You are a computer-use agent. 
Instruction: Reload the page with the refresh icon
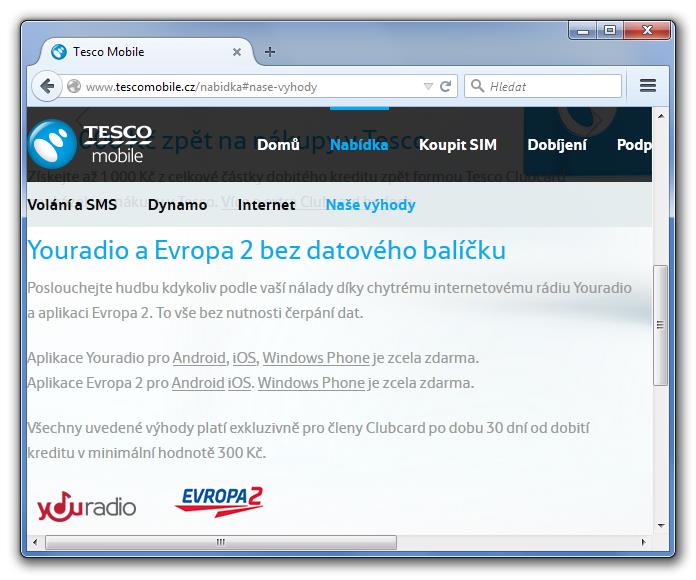coord(445,86)
